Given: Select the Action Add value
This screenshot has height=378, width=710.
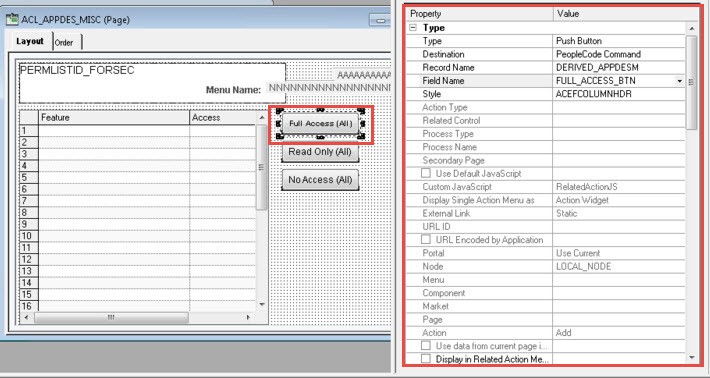Looking at the screenshot, I should point(563,333).
